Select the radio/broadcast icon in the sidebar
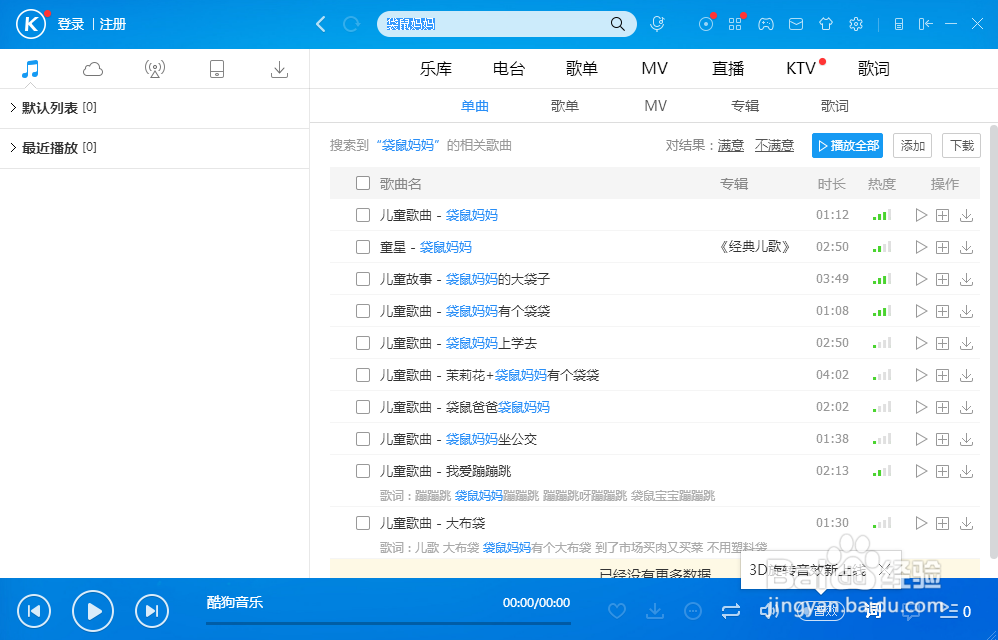 pyautogui.click(x=155, y=68)
